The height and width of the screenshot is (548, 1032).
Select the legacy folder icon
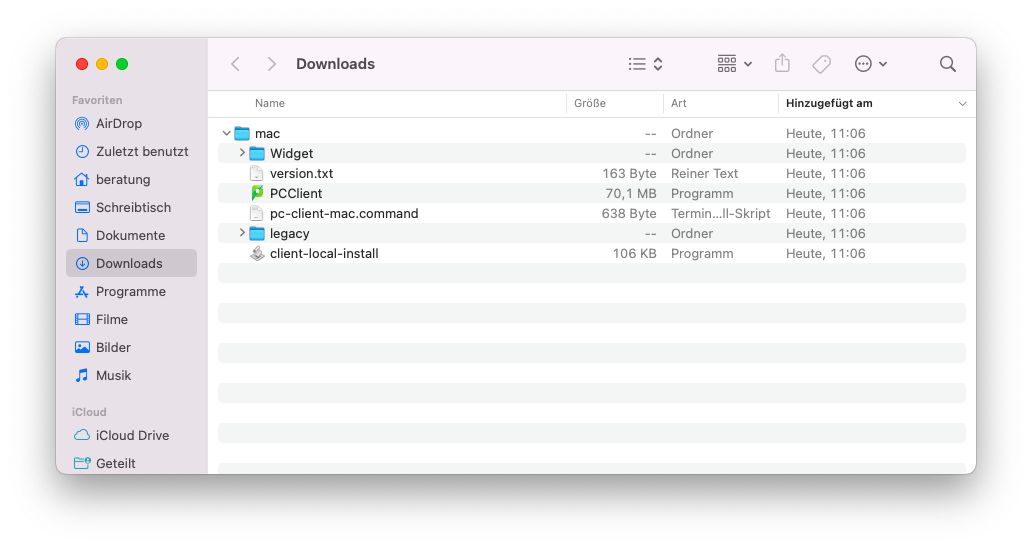click(x=257, y=234)
